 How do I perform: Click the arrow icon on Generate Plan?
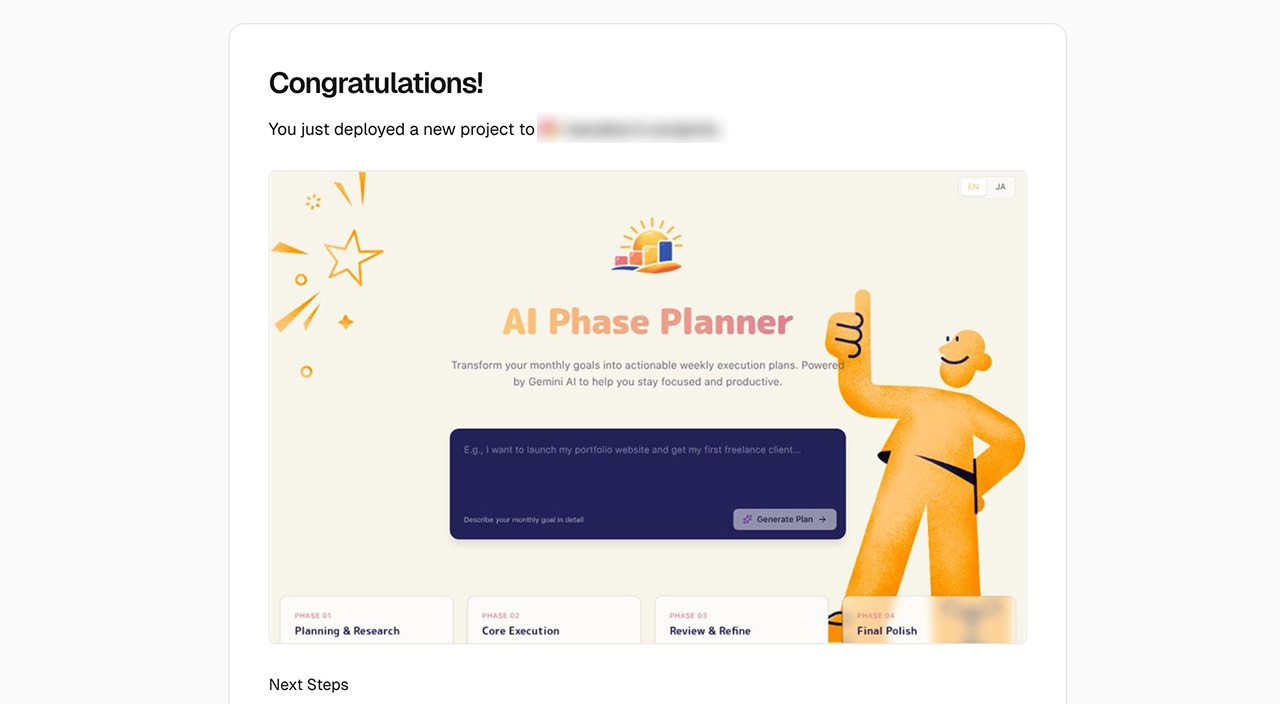coord(822,520)
